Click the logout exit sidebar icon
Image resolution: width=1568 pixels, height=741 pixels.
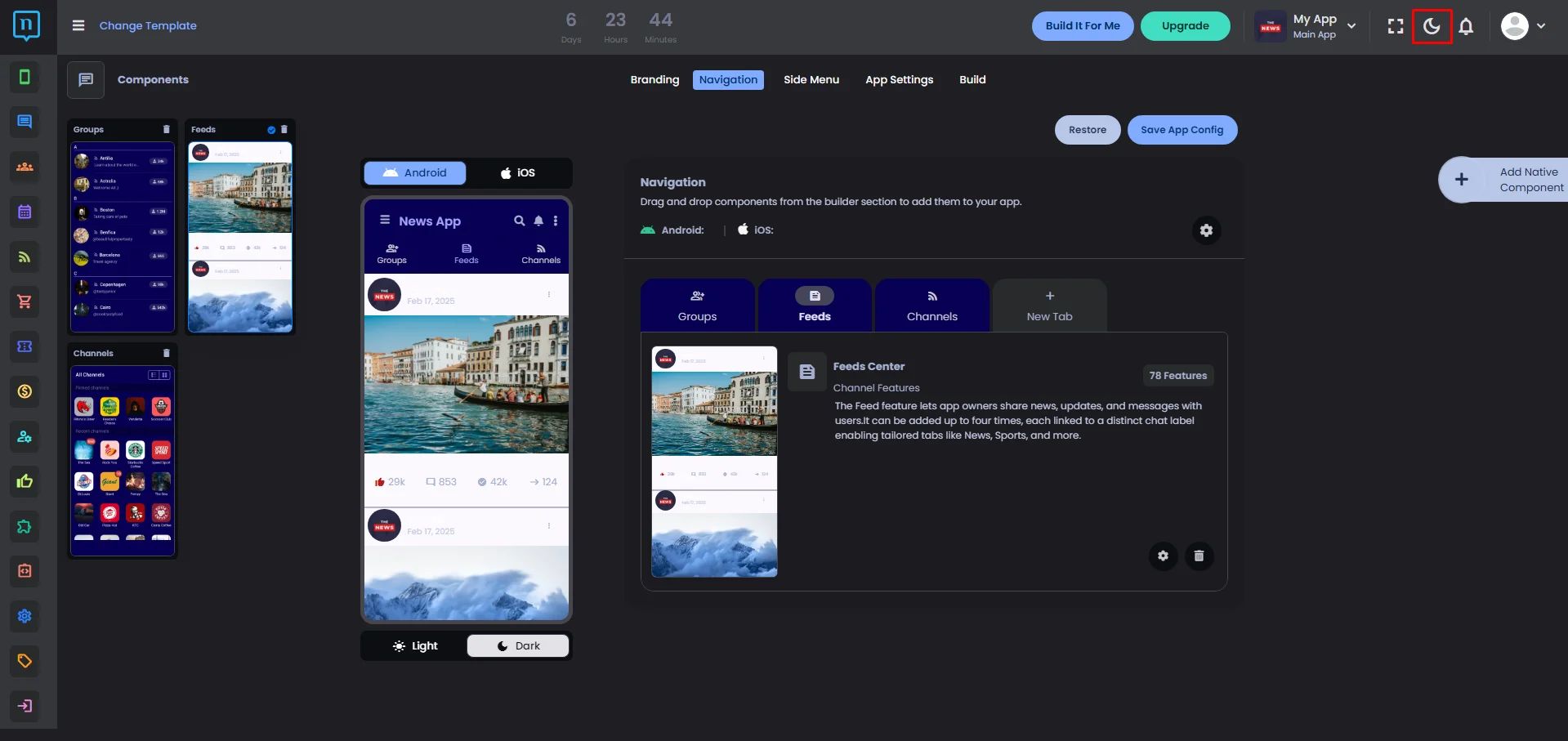coord(25,706)
